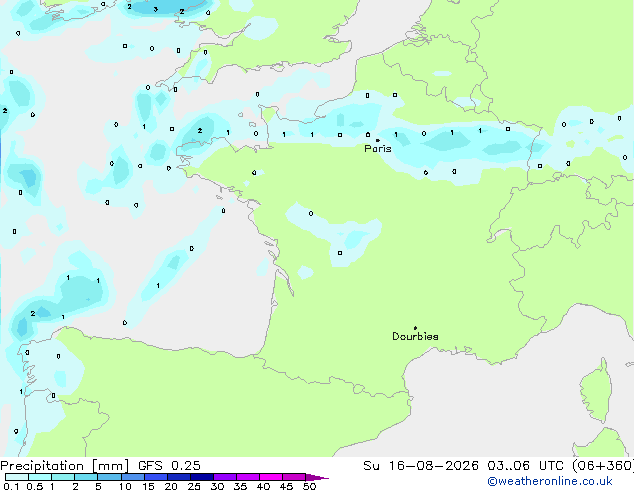Click the legend value "0.1"

[x=11, y=486]
